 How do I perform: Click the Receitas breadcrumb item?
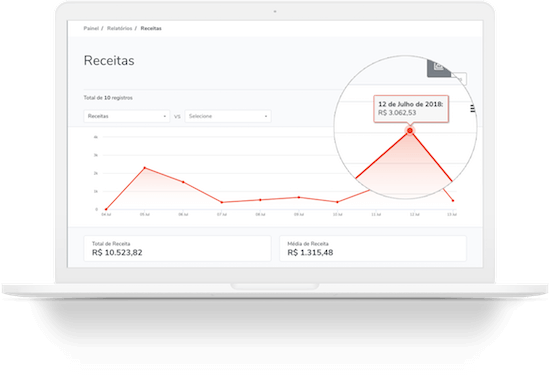[x=151, y=28]
